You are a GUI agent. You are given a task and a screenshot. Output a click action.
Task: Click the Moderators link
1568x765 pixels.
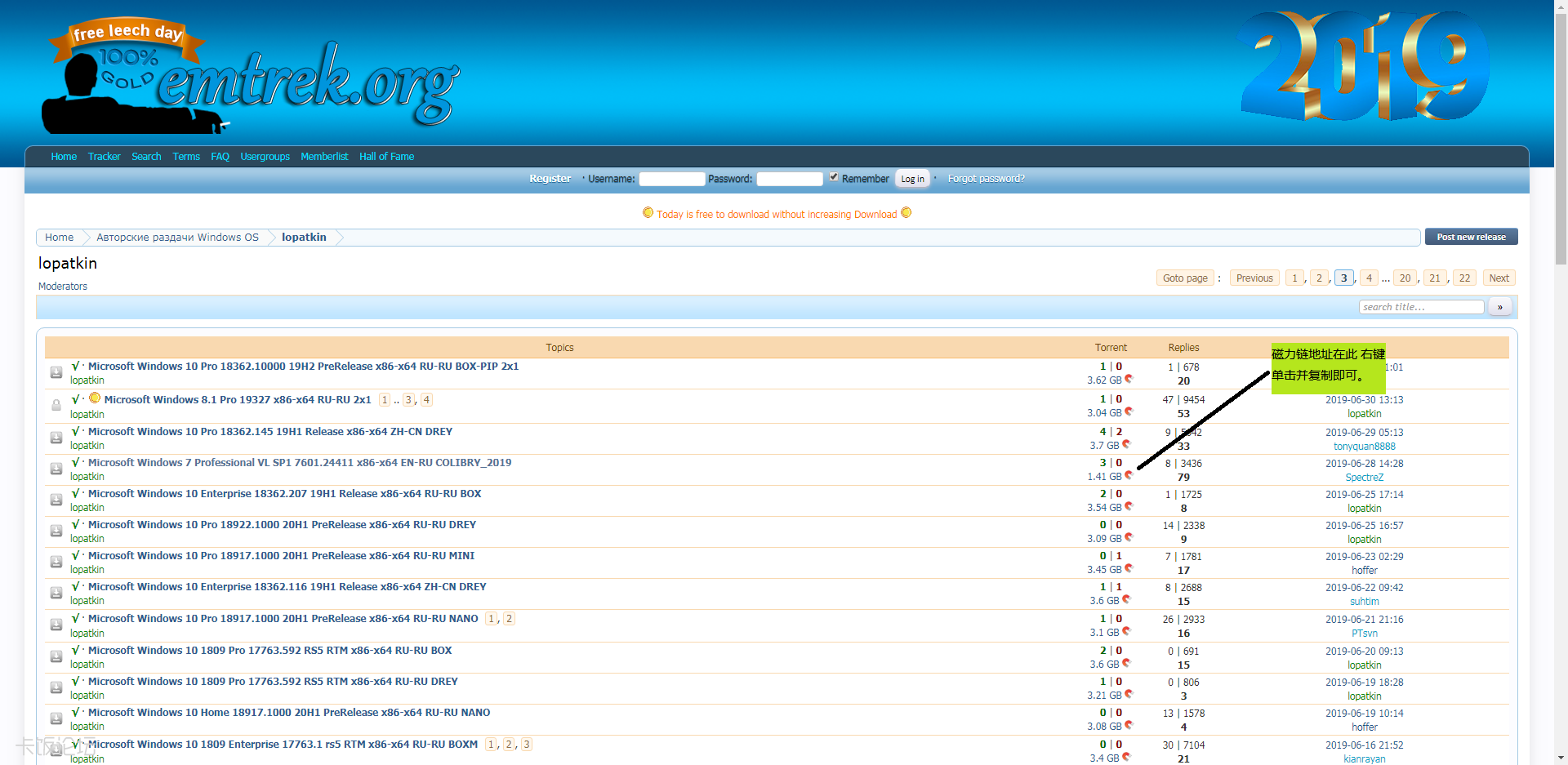click(62, 287)
